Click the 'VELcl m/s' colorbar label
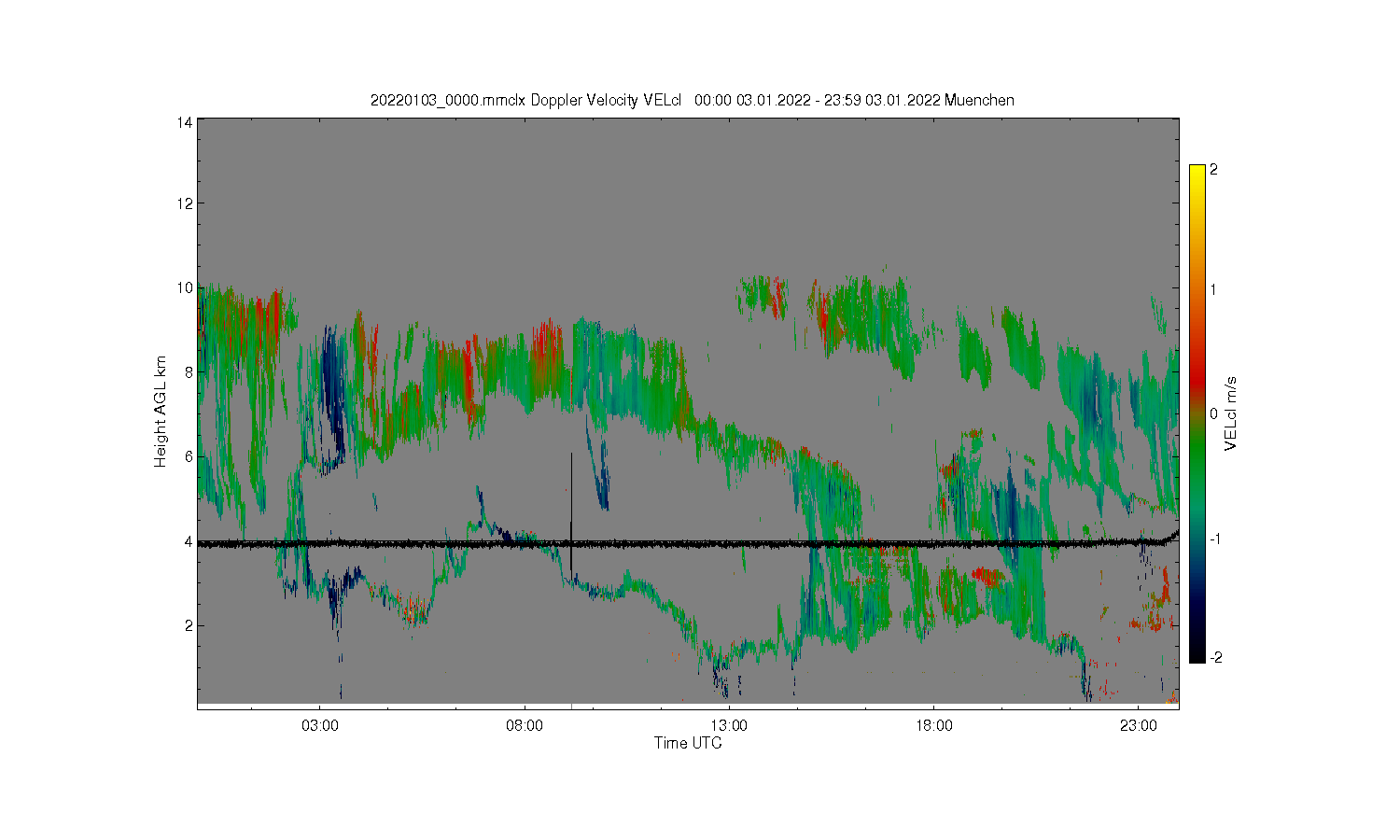This screenshot has width=1400, height=840. [1231, 413]
